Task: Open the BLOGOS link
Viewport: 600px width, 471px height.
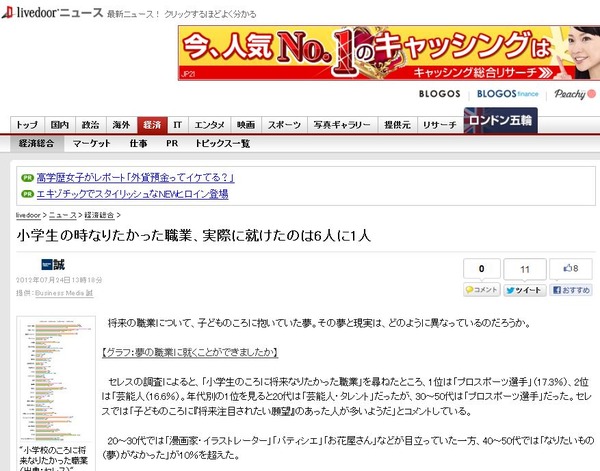Action: pyautogui.click(x=439, y=94)
